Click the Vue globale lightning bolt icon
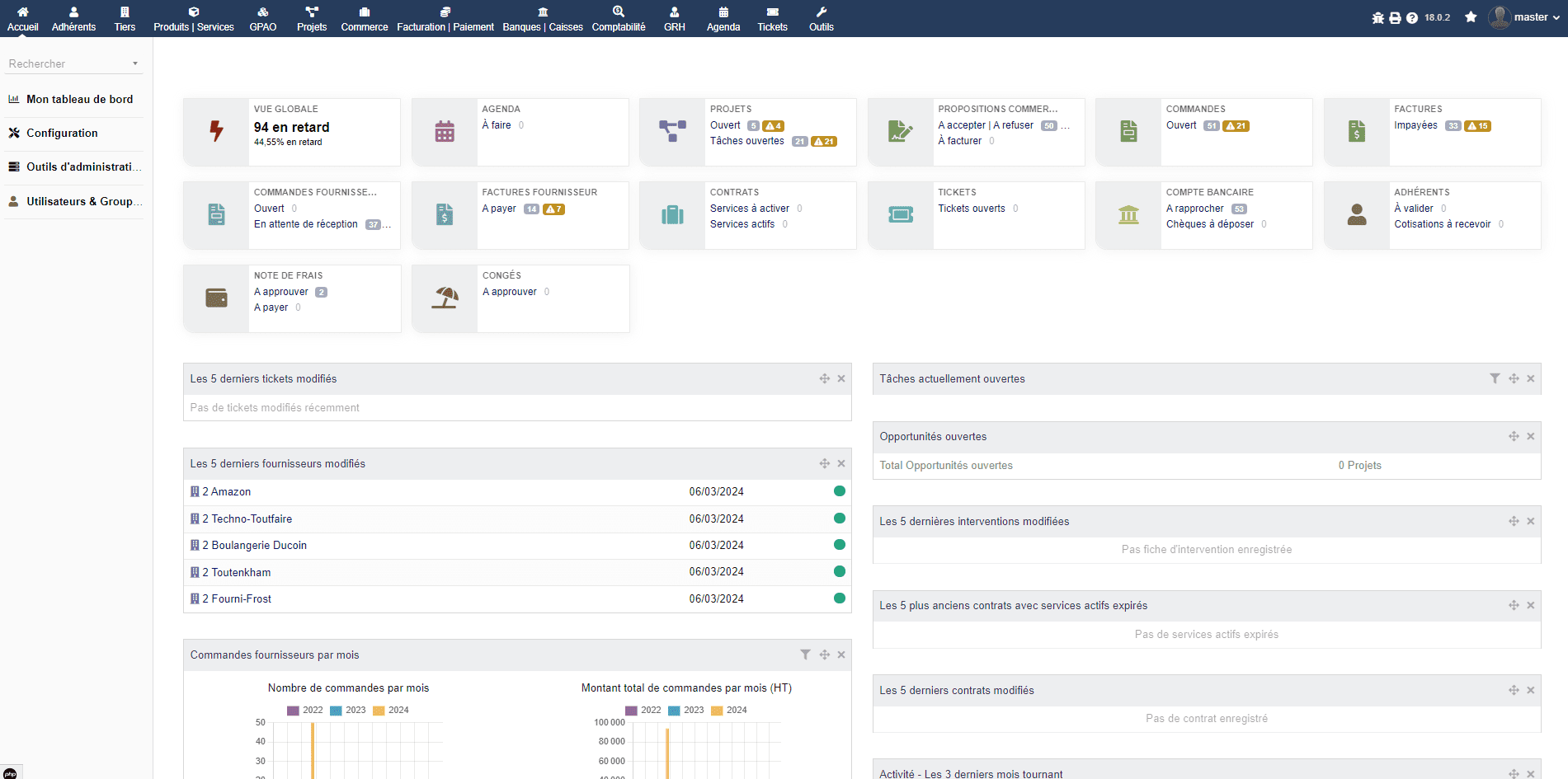 (216, 131)
